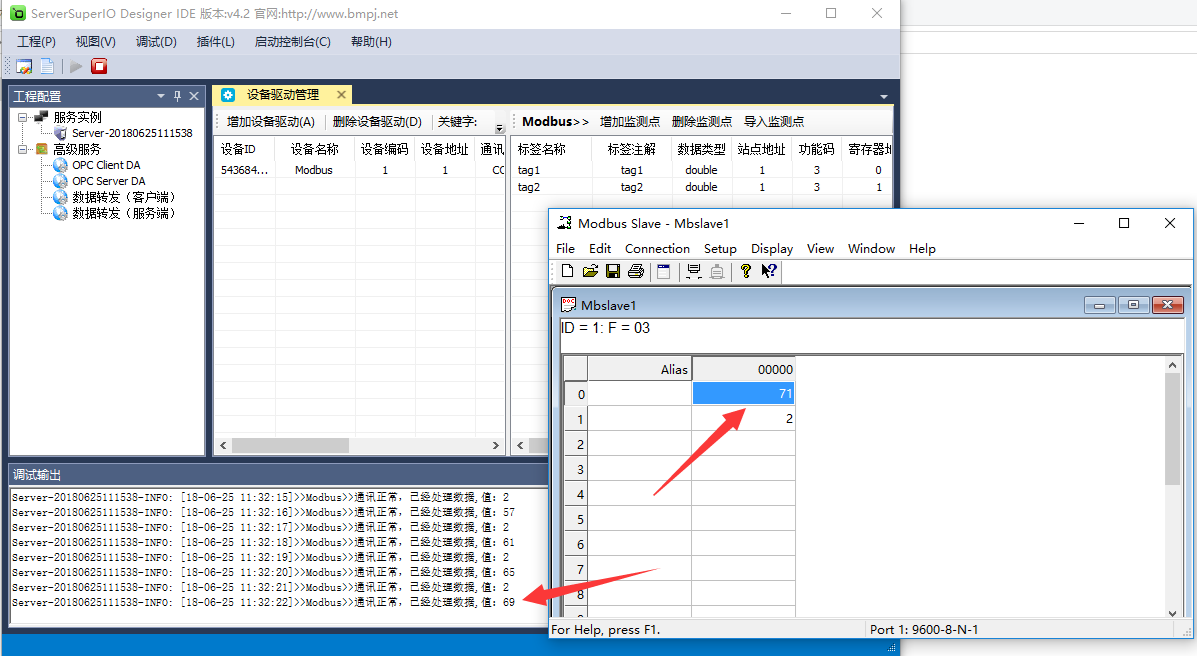1197x656 pixels.
Task: Click the Mbslave1 vertical scrollbar thumb
Action: [1173, 429]
